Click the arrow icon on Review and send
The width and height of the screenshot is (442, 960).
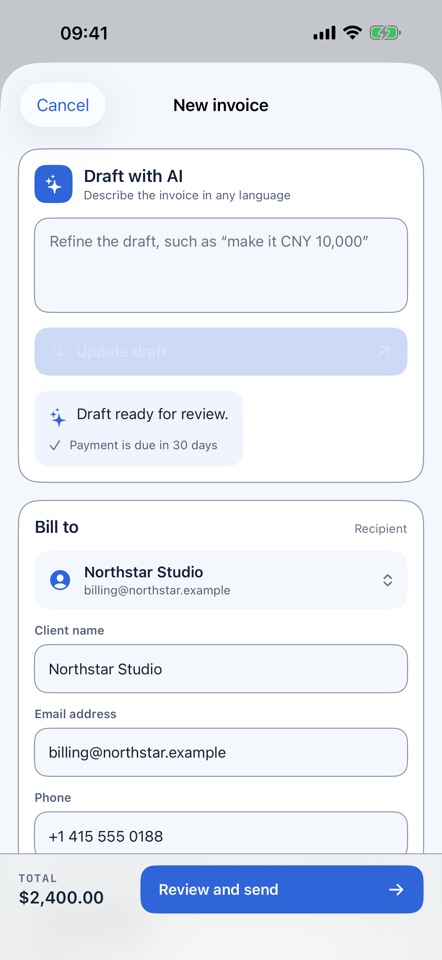396,890
